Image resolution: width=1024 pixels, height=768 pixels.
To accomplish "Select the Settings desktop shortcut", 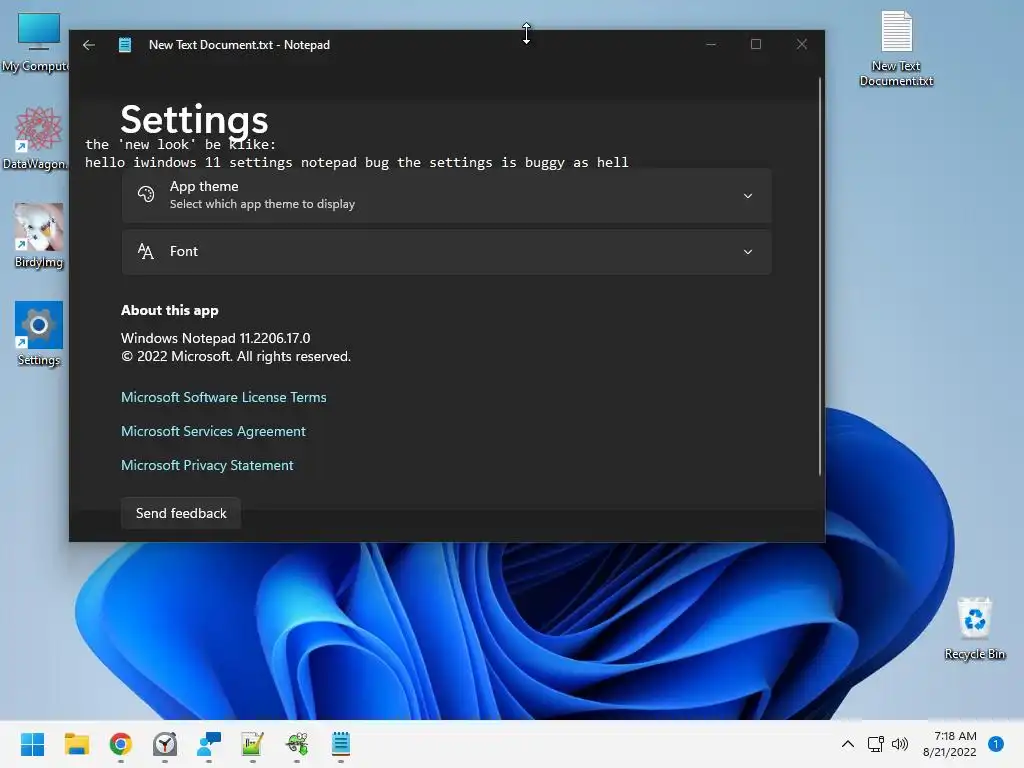I will tap(39, 334).
